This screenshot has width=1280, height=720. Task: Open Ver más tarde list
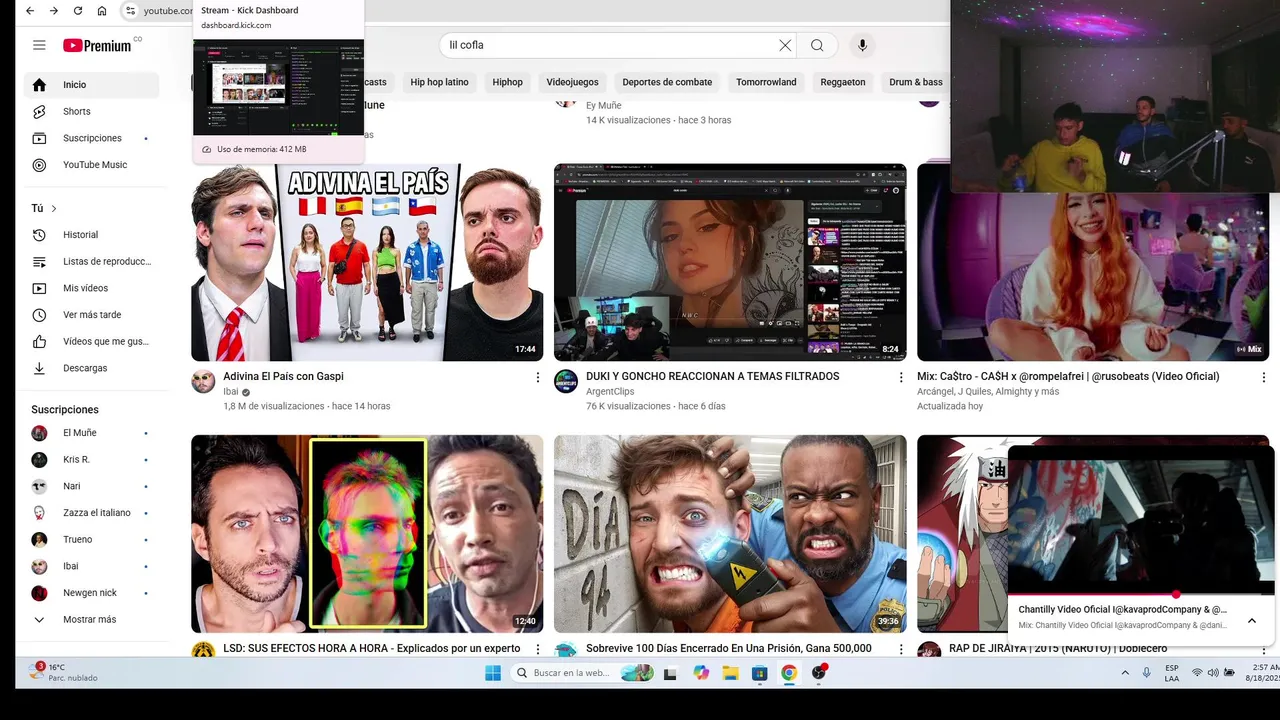tap(91, 315)
